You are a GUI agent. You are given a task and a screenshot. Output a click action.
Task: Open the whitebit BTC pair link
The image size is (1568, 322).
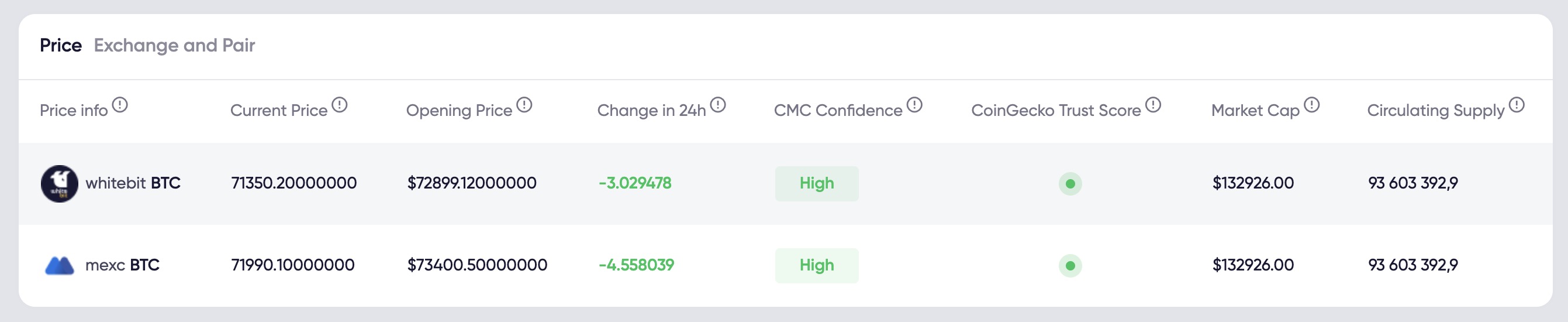coord(133,183)
